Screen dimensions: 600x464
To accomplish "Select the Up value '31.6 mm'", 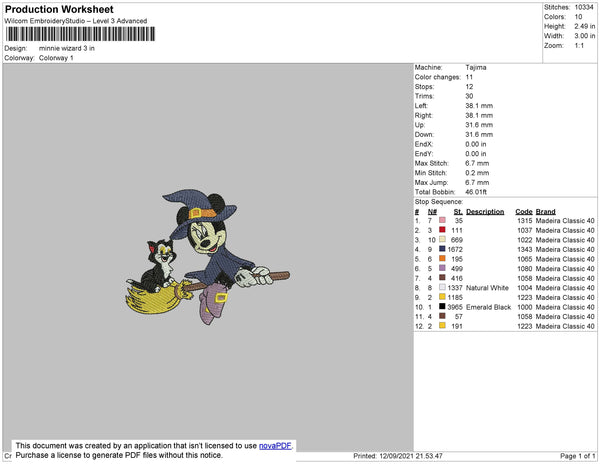I will click(x=479, y=125).
